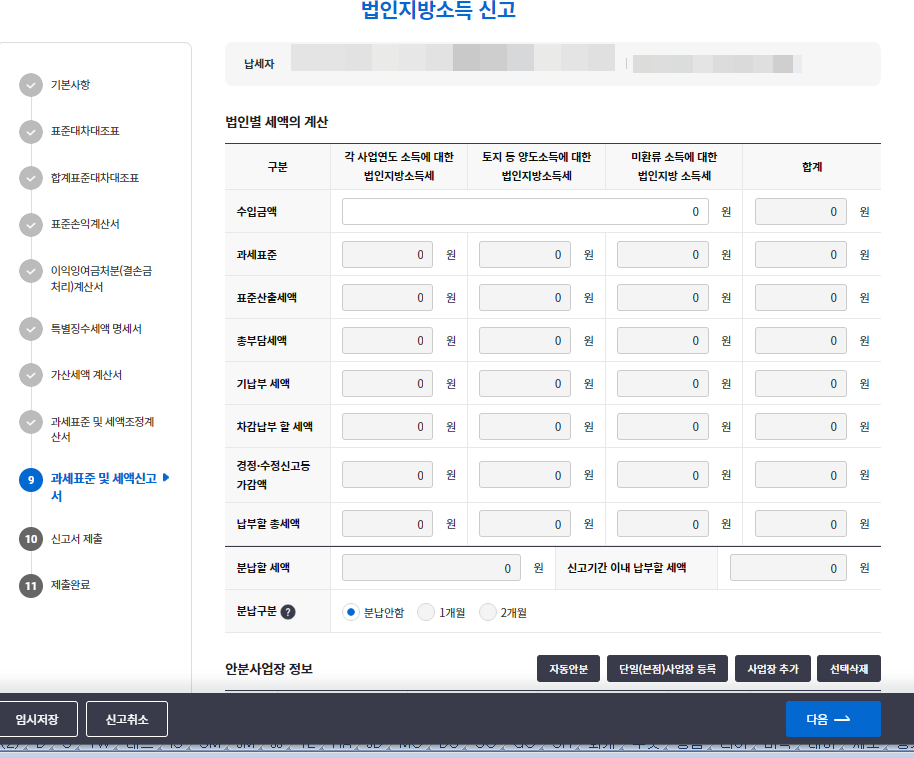This screenshot has height=758, width=914.
Task: Click the checkmark icon beside 기본사항 step
Action: (x=29, y=85)
